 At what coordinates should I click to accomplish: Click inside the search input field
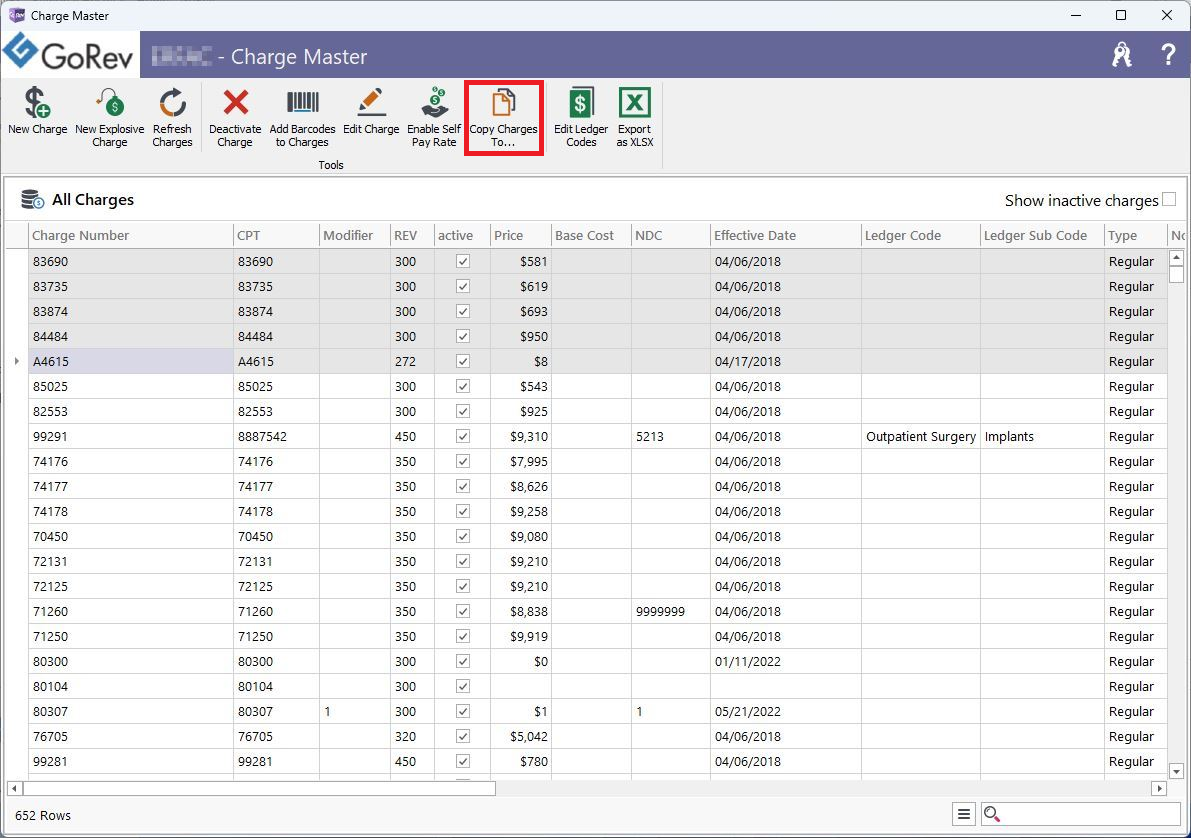click(1090, 814)
